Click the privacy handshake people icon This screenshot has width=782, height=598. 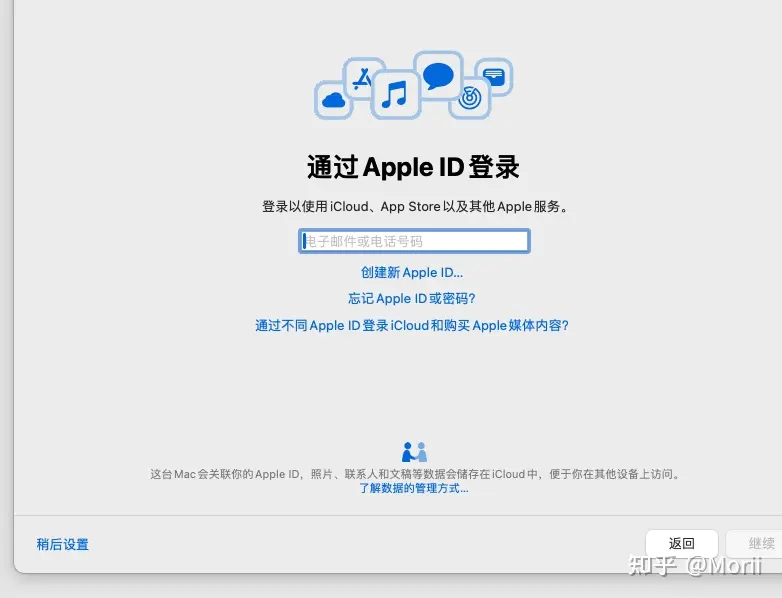414,452
